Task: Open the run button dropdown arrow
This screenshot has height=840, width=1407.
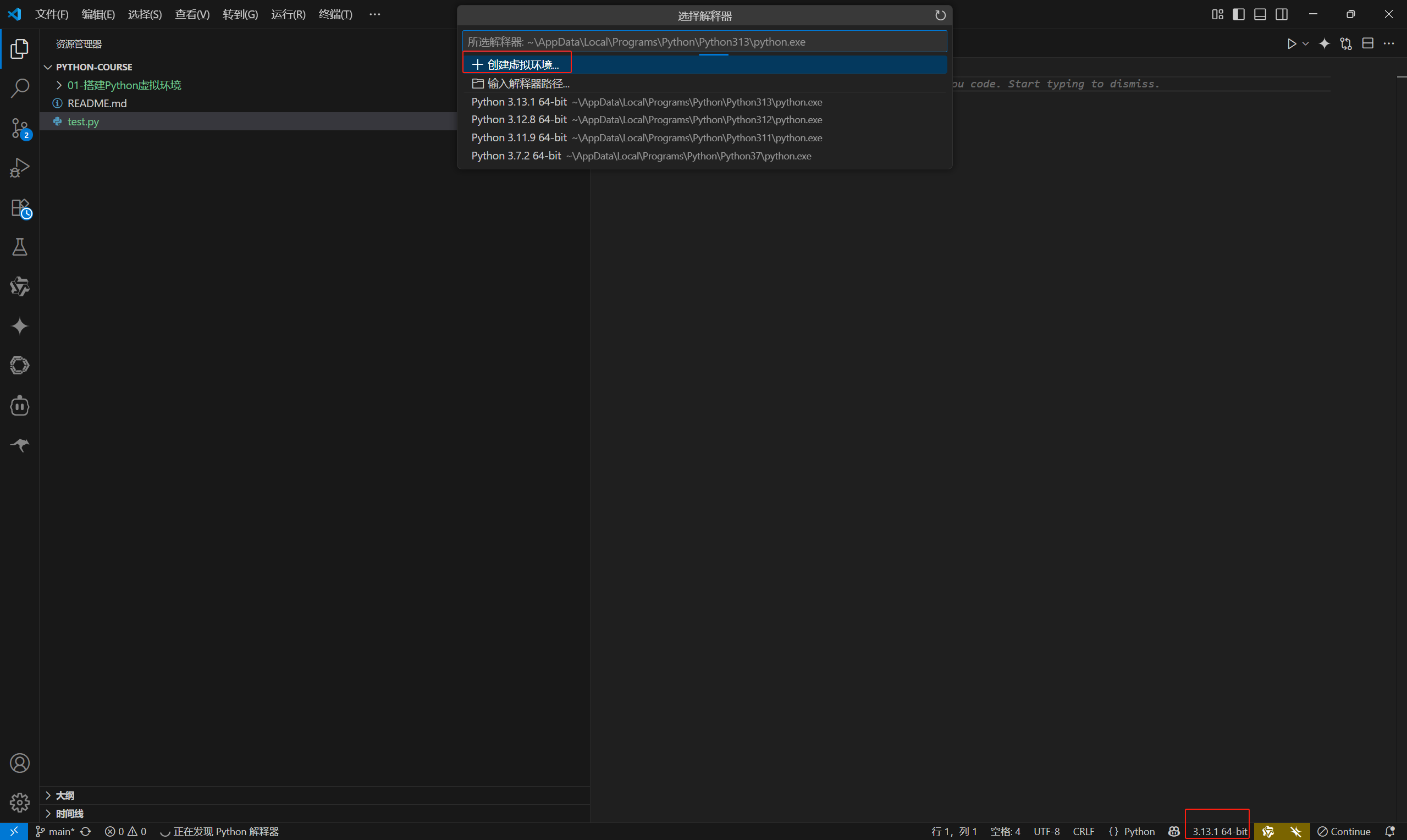Action: 1305,43
